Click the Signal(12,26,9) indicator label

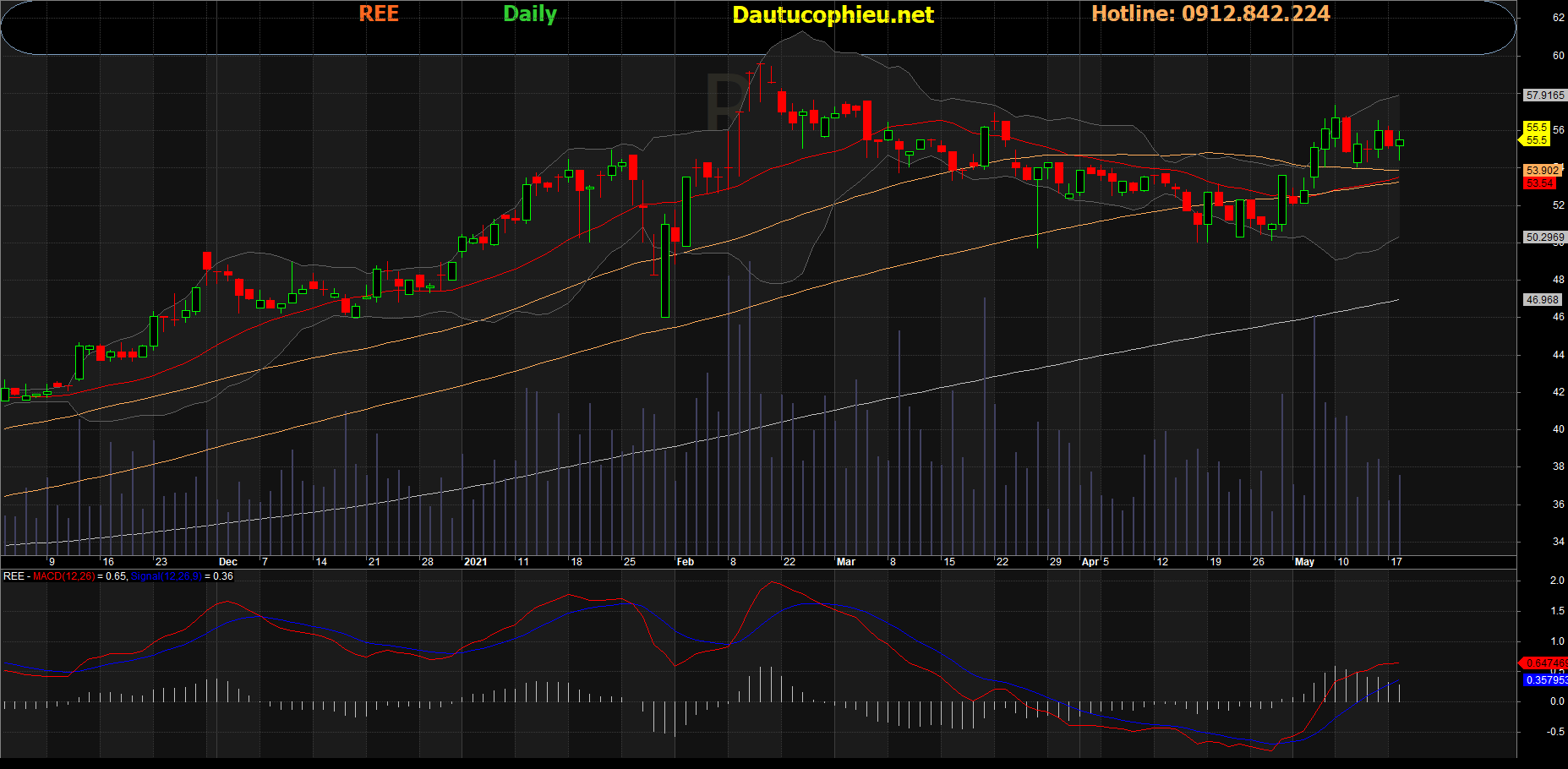[167, 576]
